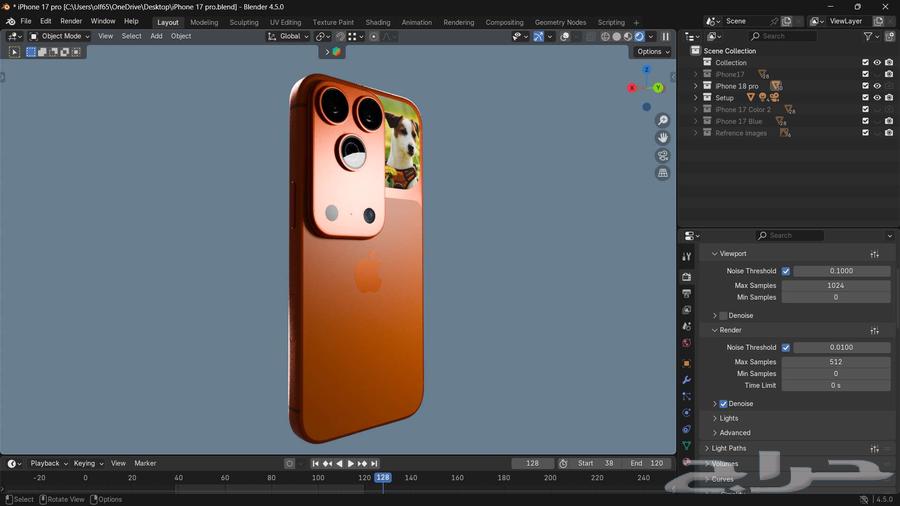The height and width of the screenshot is (506, 900).
Task: Open the Modifiers wrench properties tab
Action: (686, 380)
